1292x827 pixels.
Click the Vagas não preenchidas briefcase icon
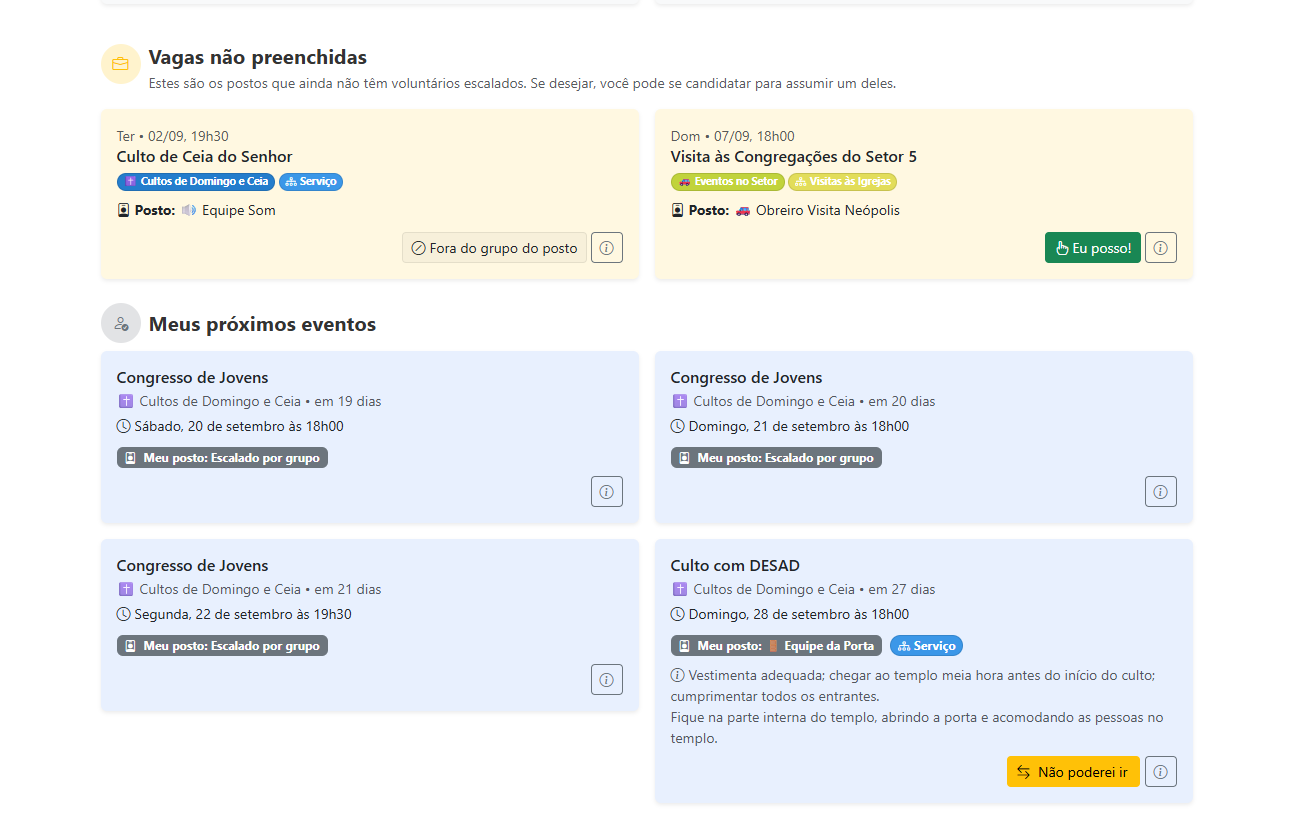click(x=121, y=64)
